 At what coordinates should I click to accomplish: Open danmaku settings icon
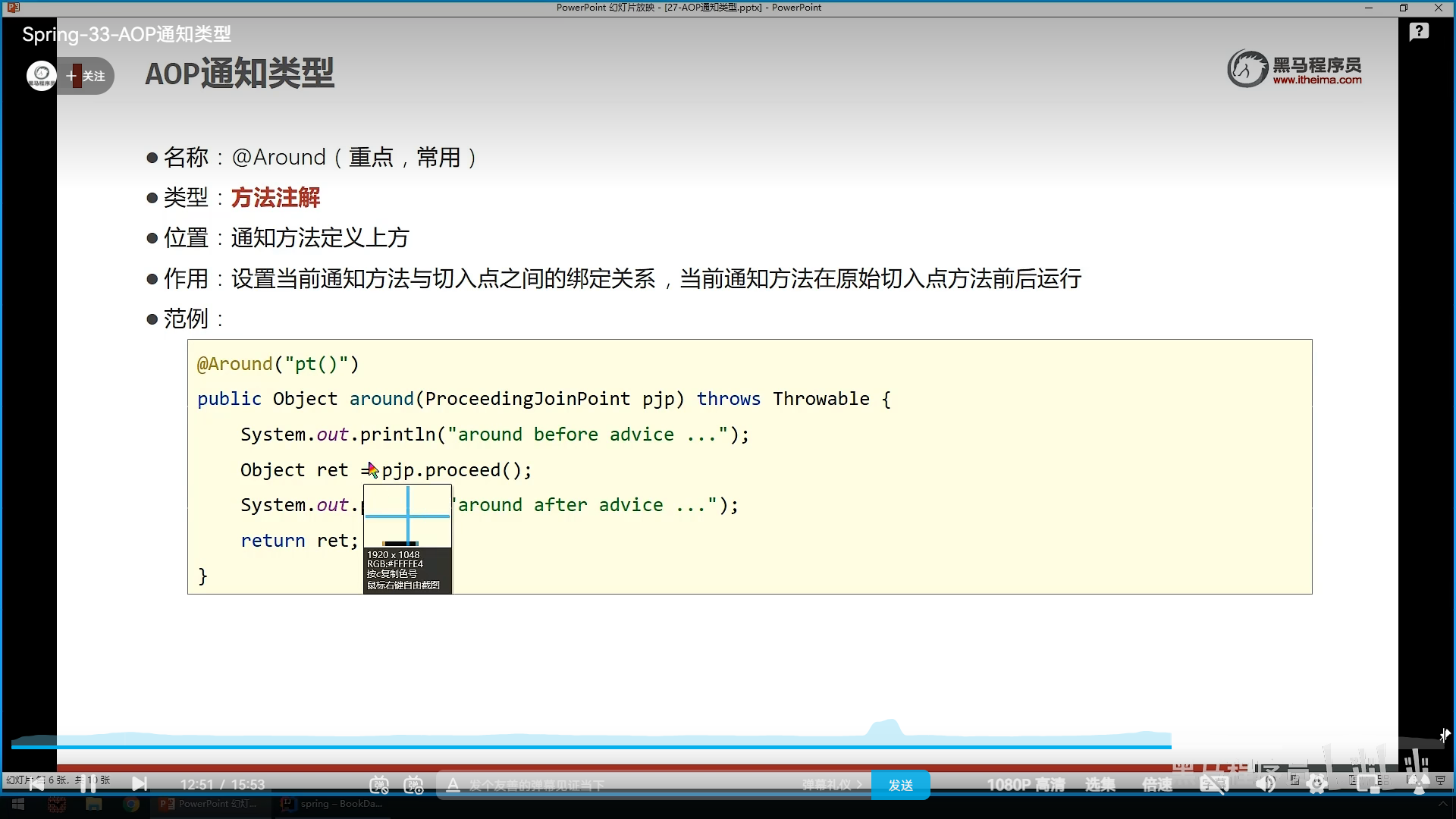point(414,786)
